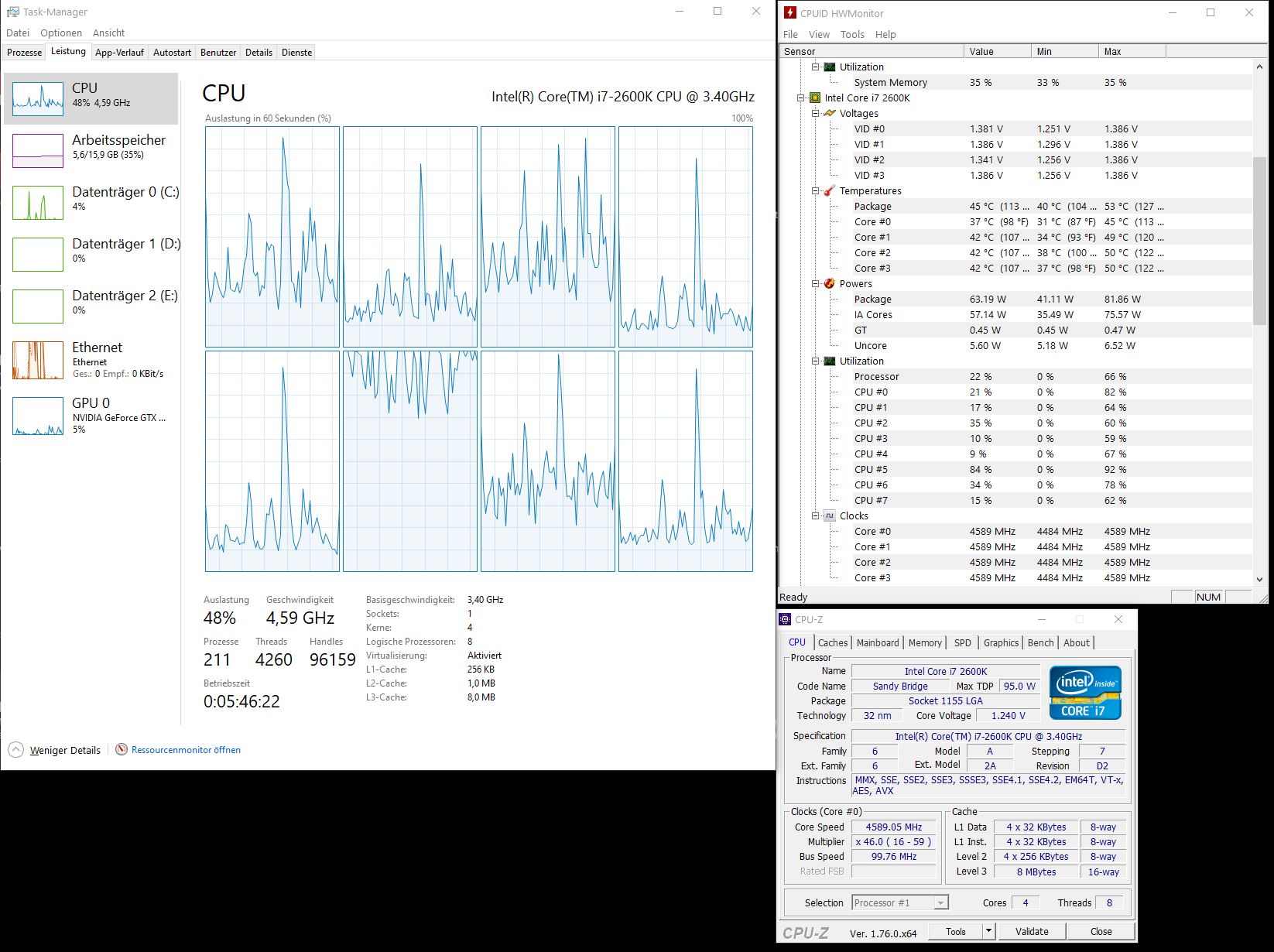Switch to the Memory tab in CPU-Z
Viewport: 1274px width, 952px height.
(925, 643)
